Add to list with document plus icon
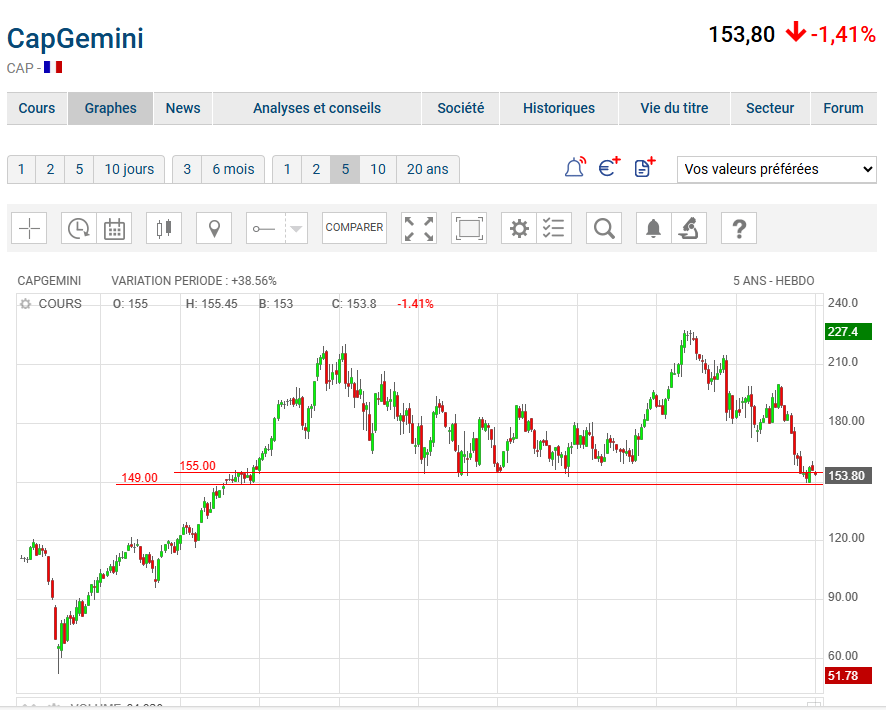The image size is (886, 710). 645,168
